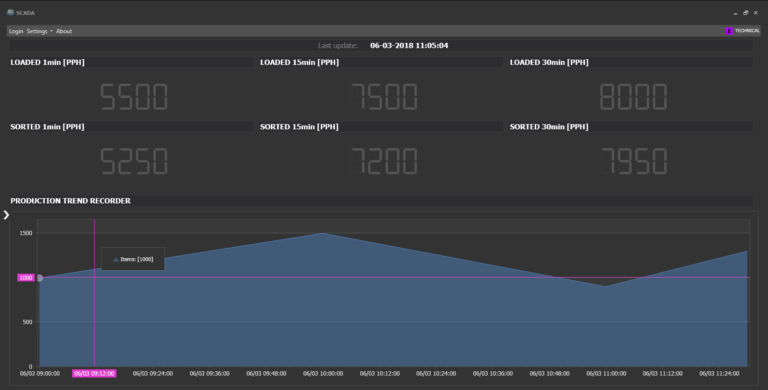Click the Last update timestamp
Viewport: 768px width, 390px height.
(409, 46)
